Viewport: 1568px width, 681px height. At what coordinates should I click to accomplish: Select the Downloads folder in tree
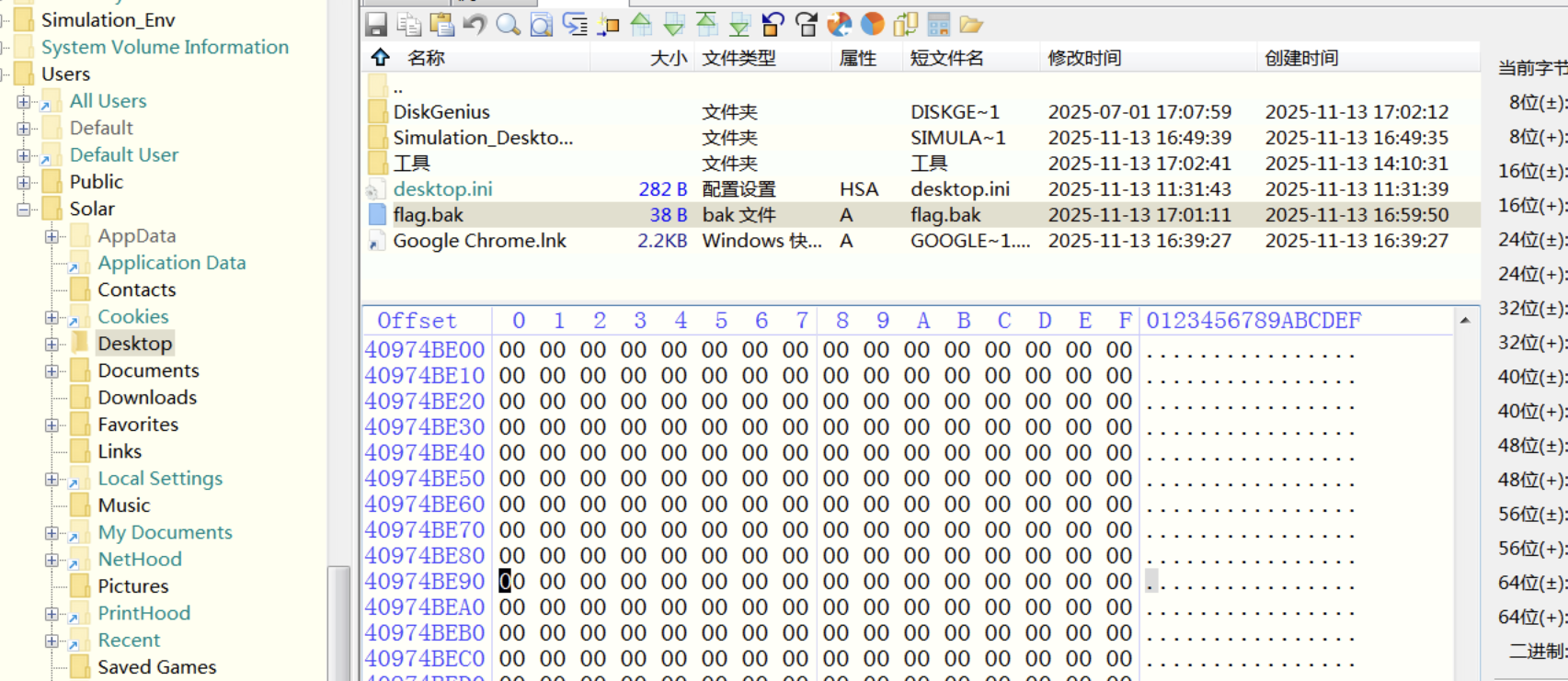pyautogui.click(x=147, y=398)
